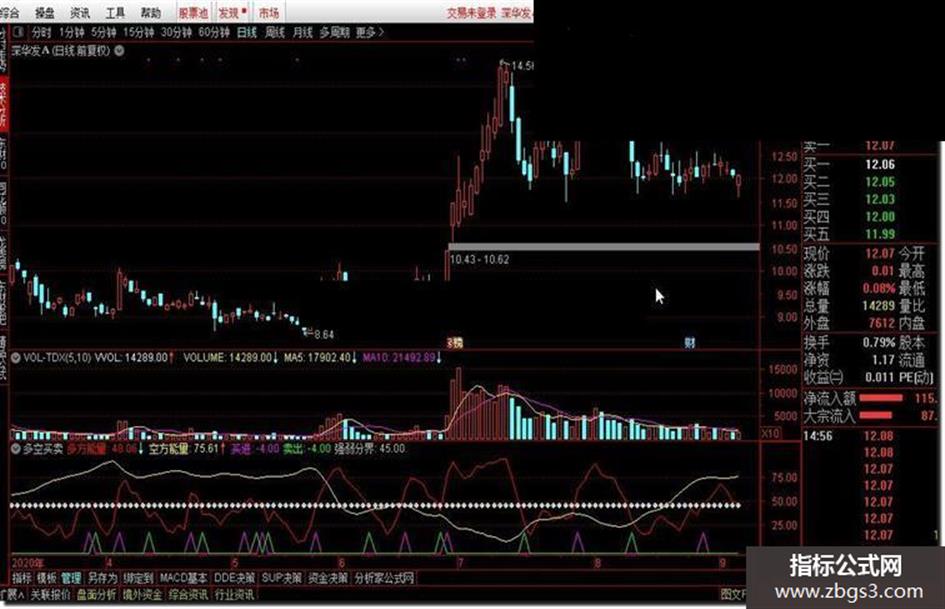
Task: Click the 大宗流入 red bar
Action: click(876, 415)
